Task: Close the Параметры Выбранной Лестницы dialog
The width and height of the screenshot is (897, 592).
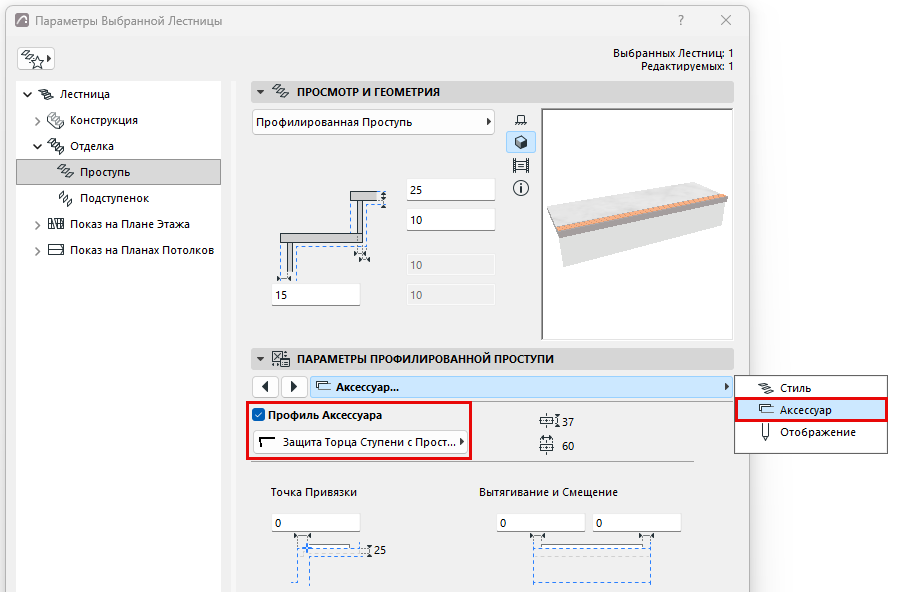Action: [x=726, y=21]
